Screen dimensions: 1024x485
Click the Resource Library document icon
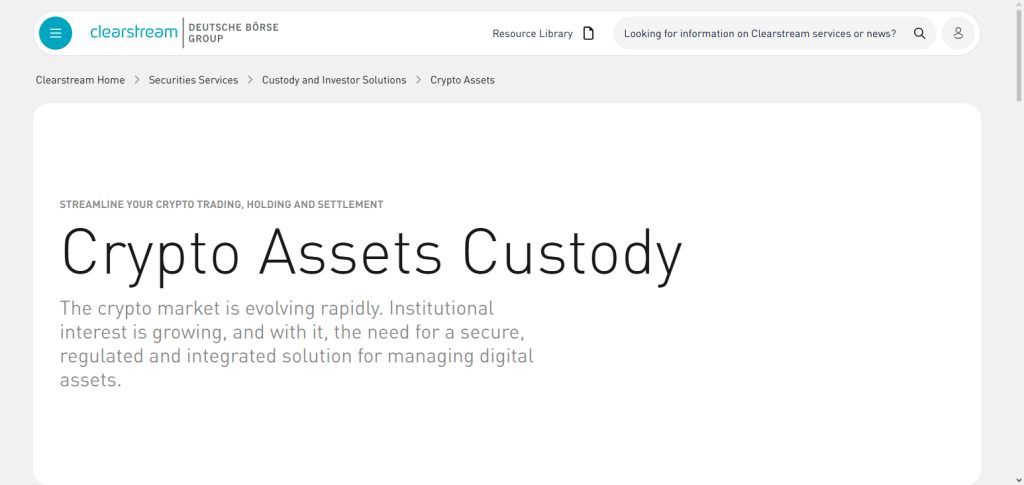tap(588, 33)
